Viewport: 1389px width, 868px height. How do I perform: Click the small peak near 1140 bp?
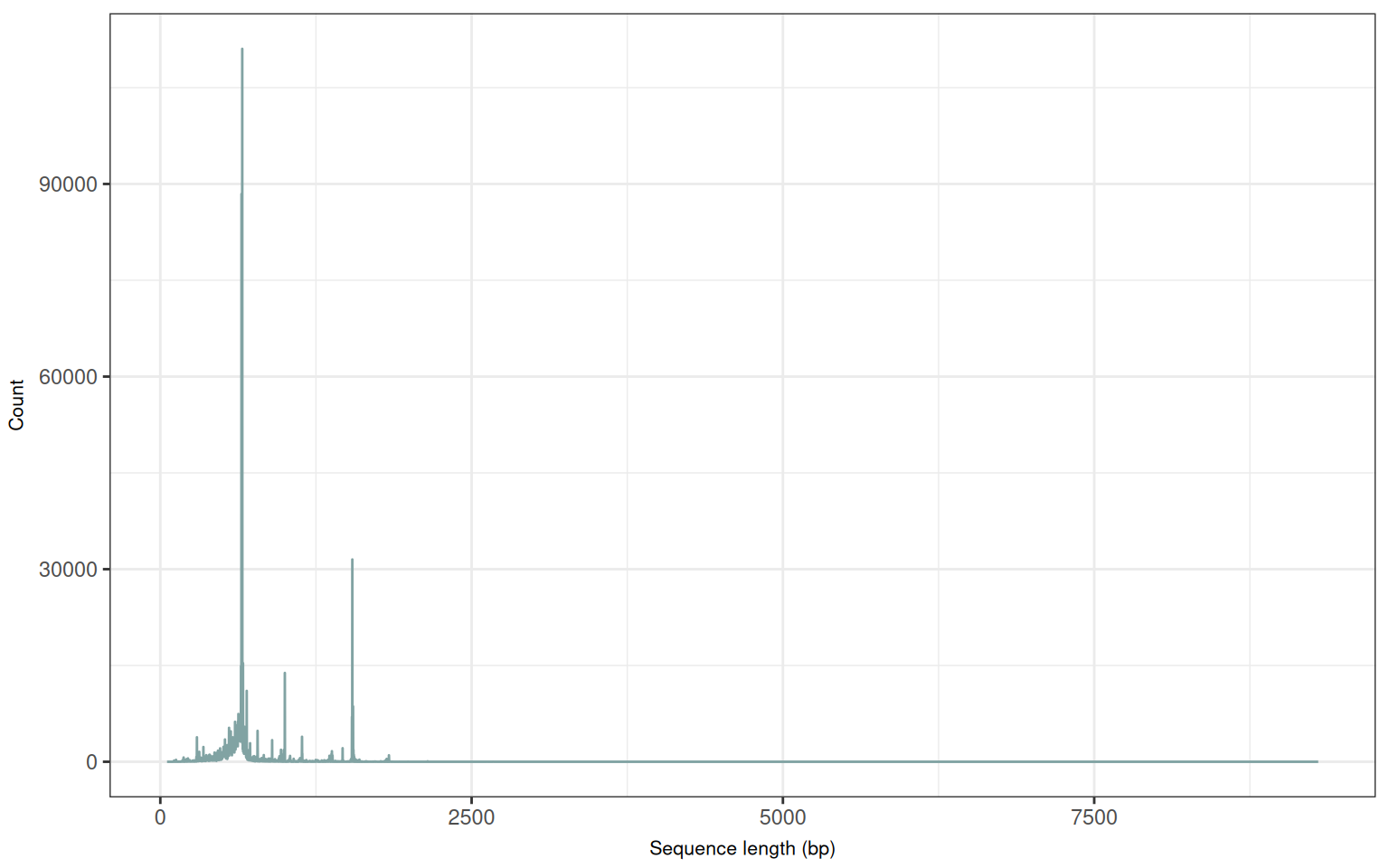[x=302, y=738]
